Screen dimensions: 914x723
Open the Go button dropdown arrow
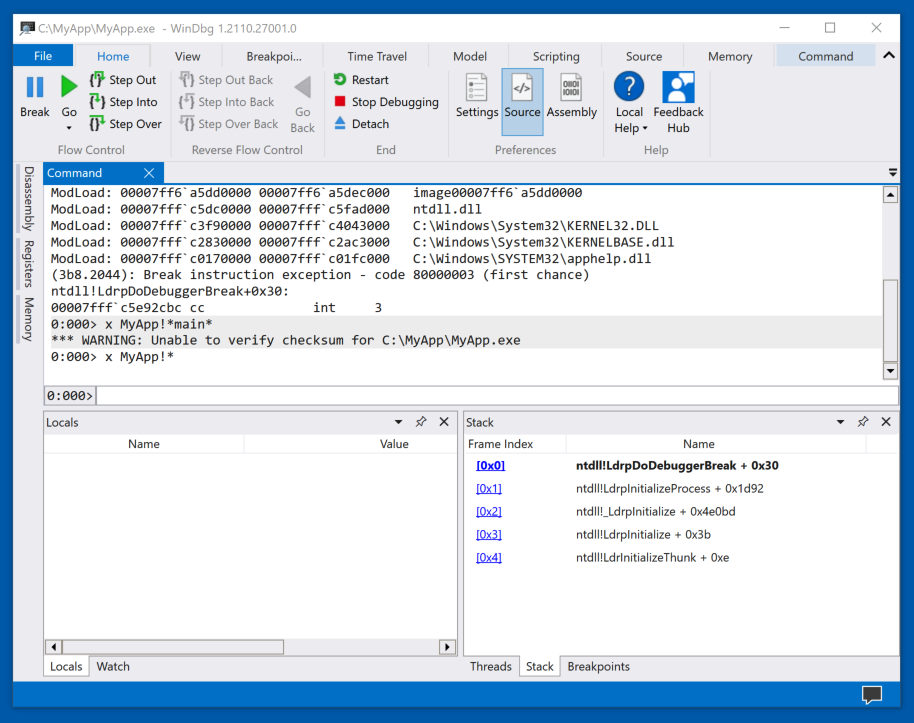[69, 128]
